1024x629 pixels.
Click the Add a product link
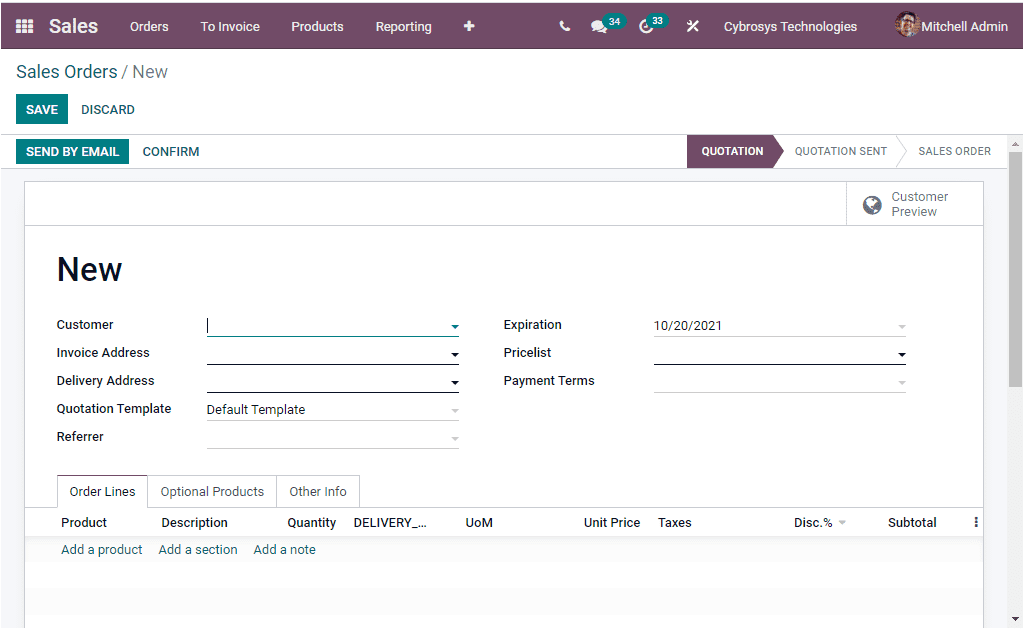[x=101, y=549]
